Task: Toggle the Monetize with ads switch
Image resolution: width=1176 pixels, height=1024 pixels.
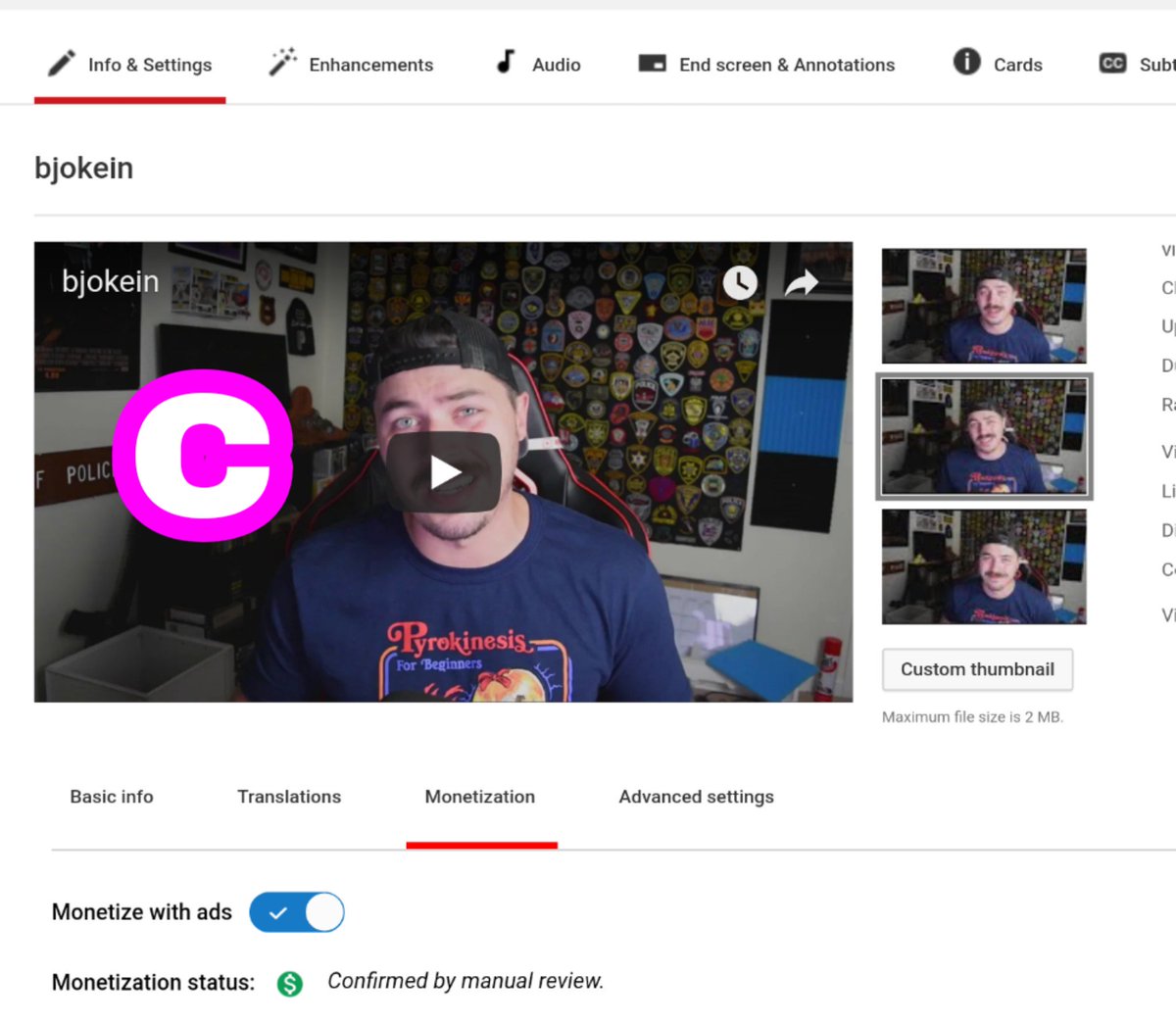Action: click(x=297, y=912)
